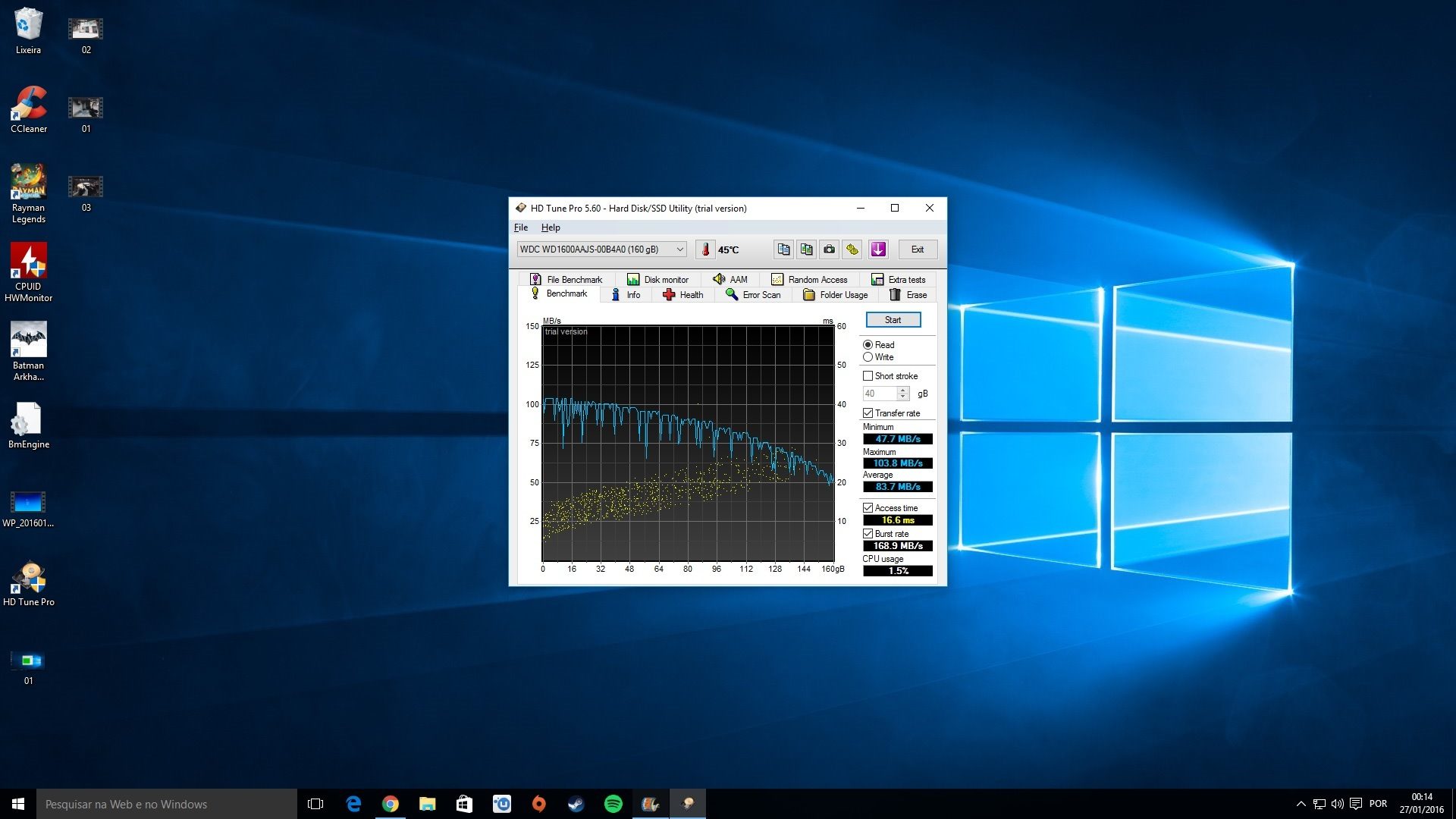Launch Microsoft Edge from taskbar
Image resolution: width=1456 pixels, height=819 pixels.
353,804
